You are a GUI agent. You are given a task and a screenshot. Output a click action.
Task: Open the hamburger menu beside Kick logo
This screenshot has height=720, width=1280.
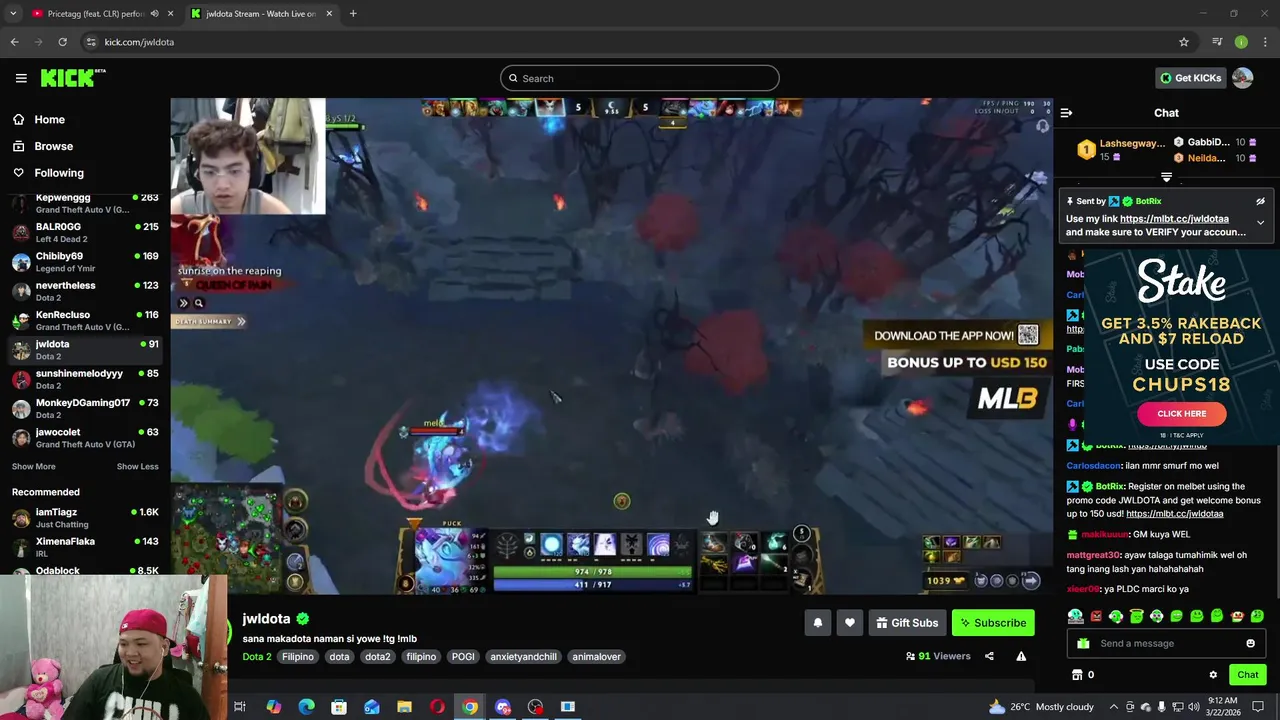click(x=21, y=78)
